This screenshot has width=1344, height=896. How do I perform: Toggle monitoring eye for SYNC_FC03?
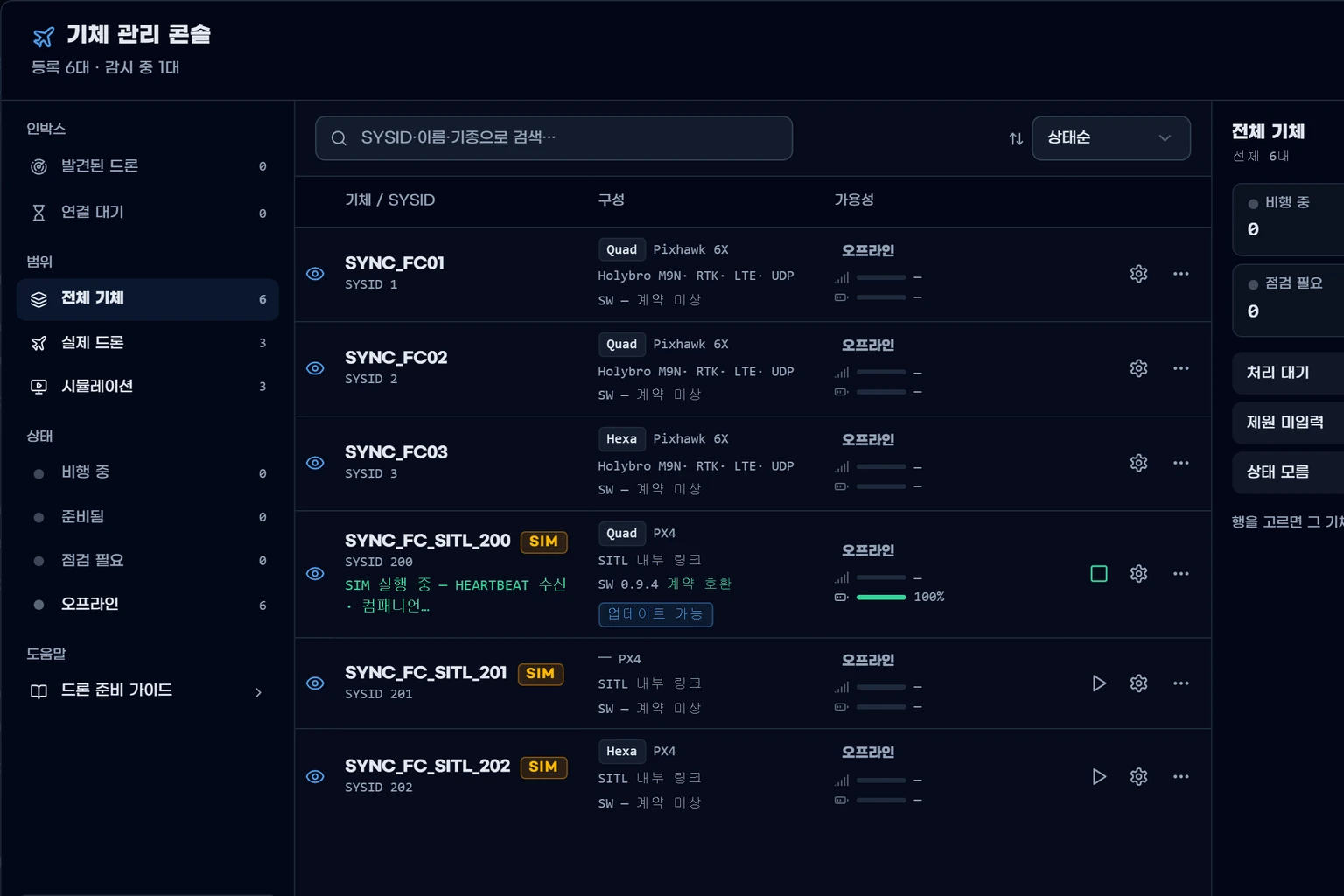coord(315,463)
